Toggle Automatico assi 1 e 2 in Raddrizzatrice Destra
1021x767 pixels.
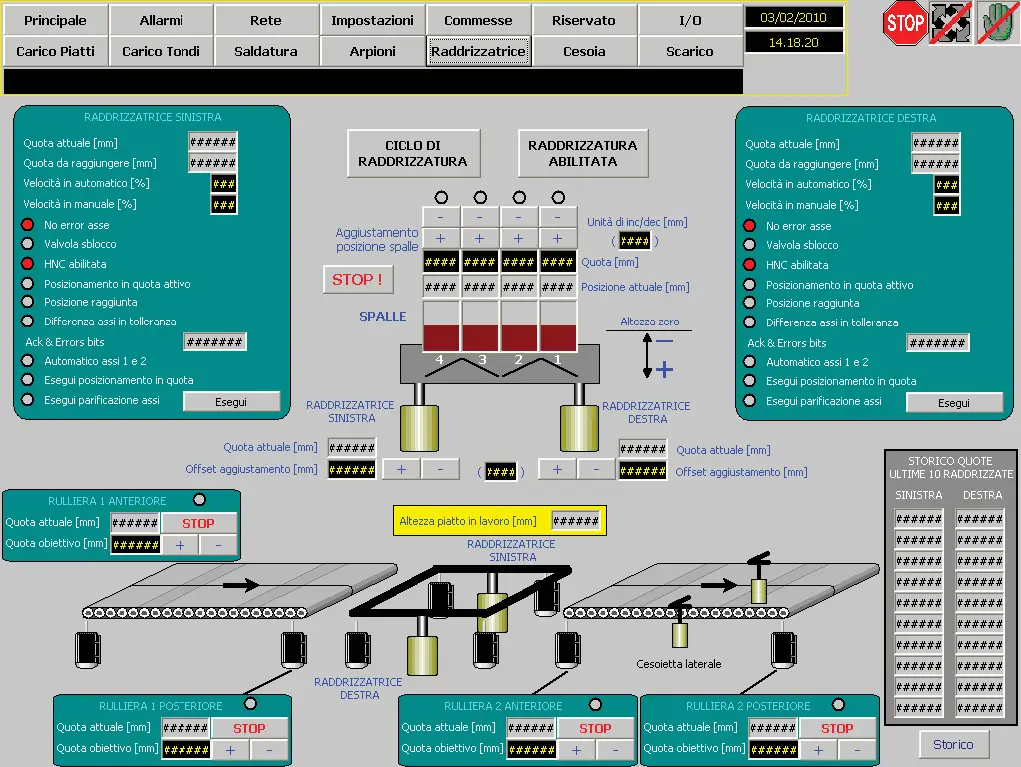coord(749,362)
